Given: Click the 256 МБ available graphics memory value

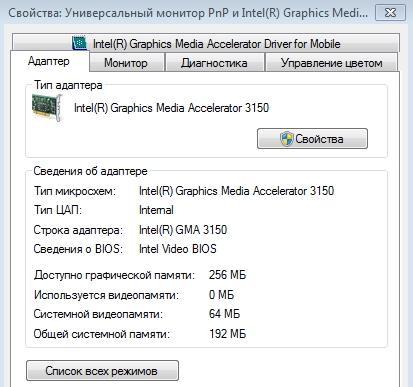Looking at the screenshot, I should coord(227,275).
